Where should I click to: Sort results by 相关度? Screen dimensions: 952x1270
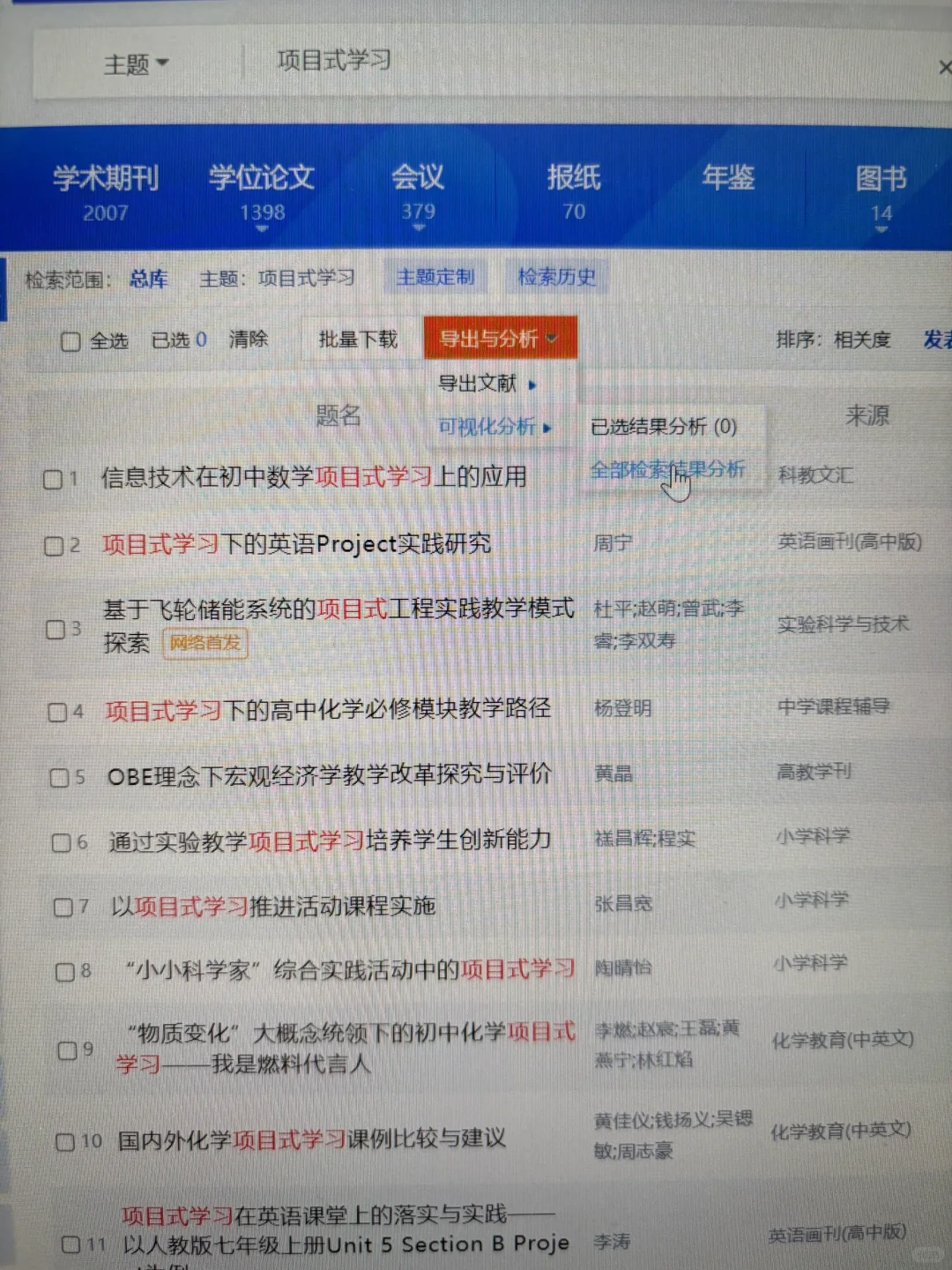point(861,339)
